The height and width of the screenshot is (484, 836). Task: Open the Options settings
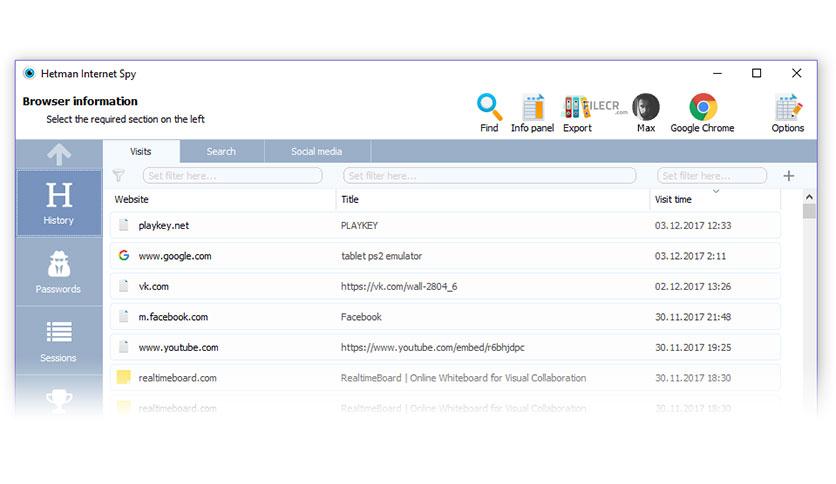point(787,112)
